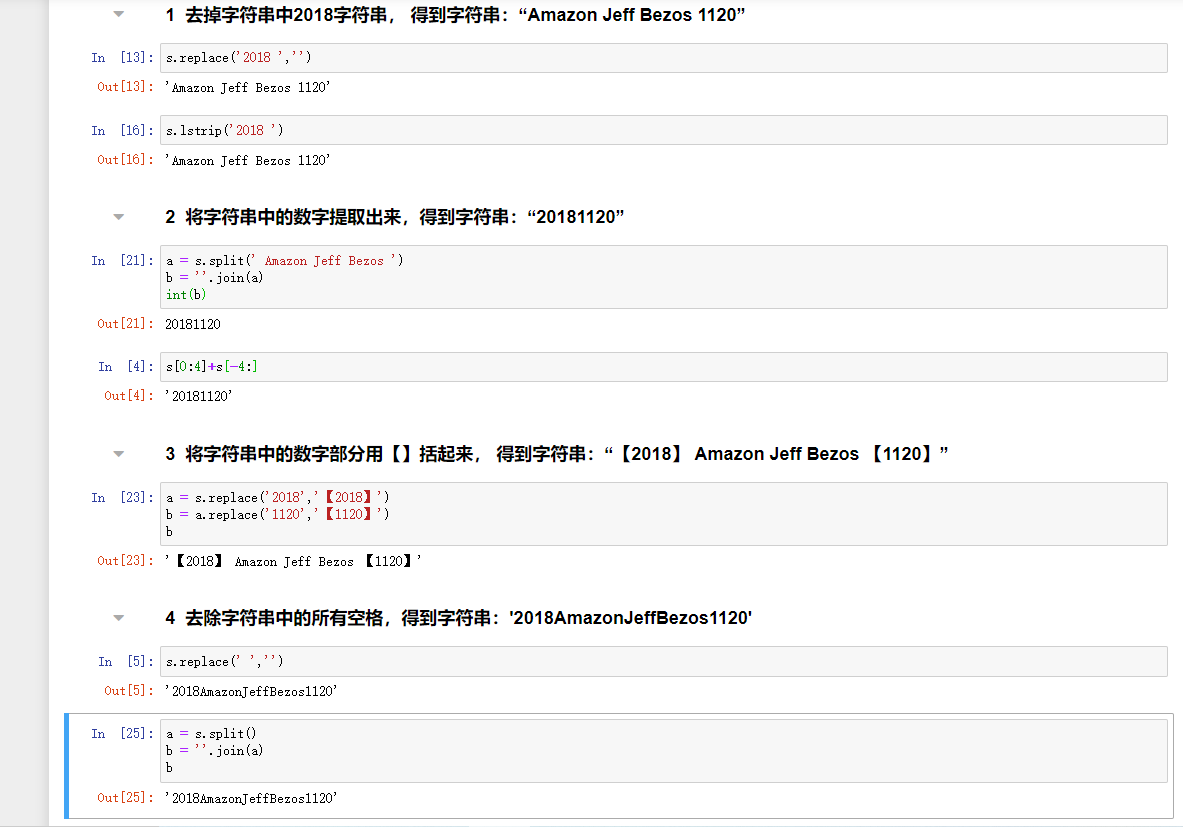Collapse section 2 heading about extracting digits
This screenshot has width=1183, height=827.
119,217
